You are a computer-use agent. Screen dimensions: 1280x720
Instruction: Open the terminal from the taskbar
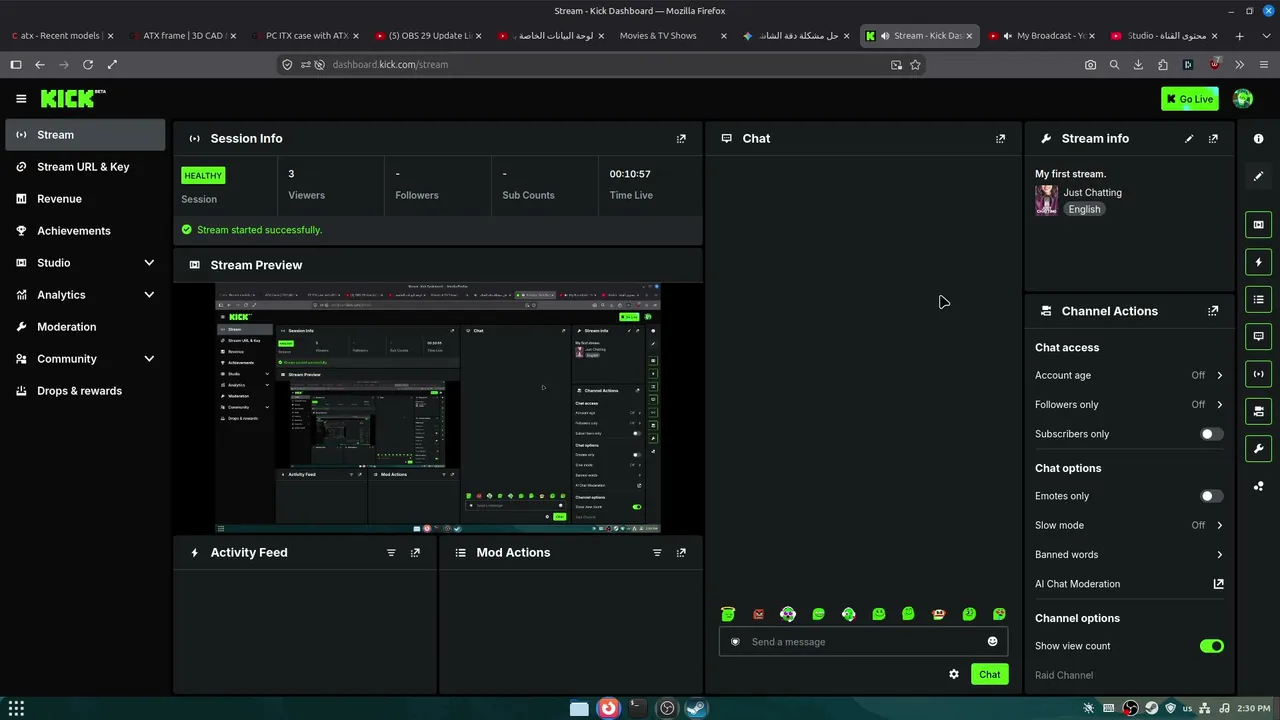tap(637, 708)
